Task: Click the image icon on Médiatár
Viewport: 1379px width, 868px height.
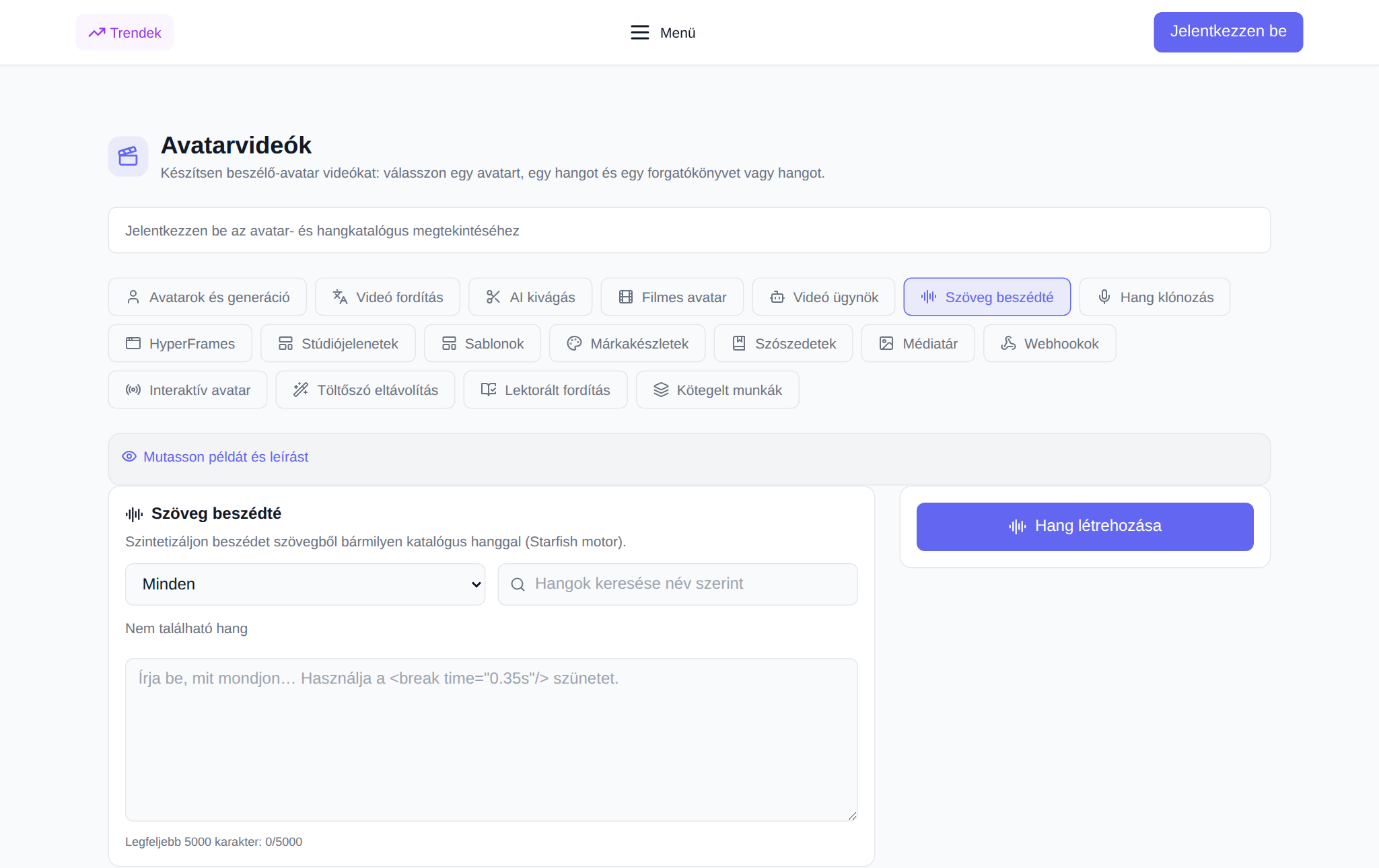Action: coord(886,343)
